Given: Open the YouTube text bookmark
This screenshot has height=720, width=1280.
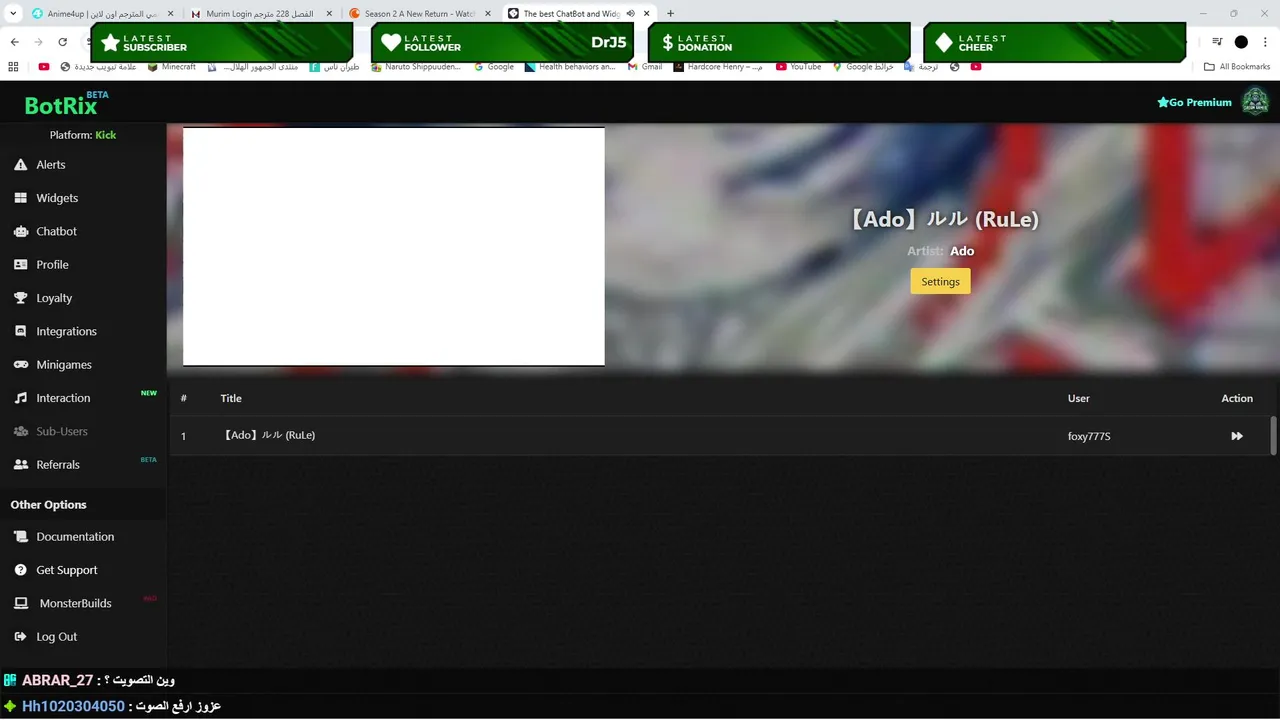Looking at the screenshot, I should pos(799,67).
